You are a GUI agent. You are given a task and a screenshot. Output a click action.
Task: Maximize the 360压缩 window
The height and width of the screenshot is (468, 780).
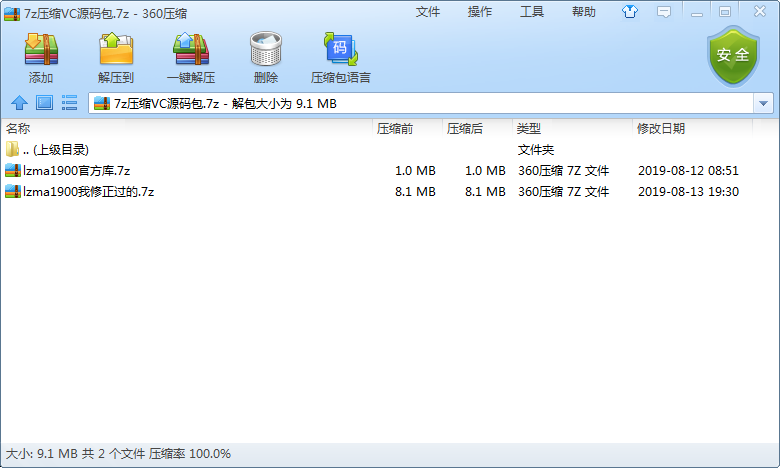[x=725, y=12]
